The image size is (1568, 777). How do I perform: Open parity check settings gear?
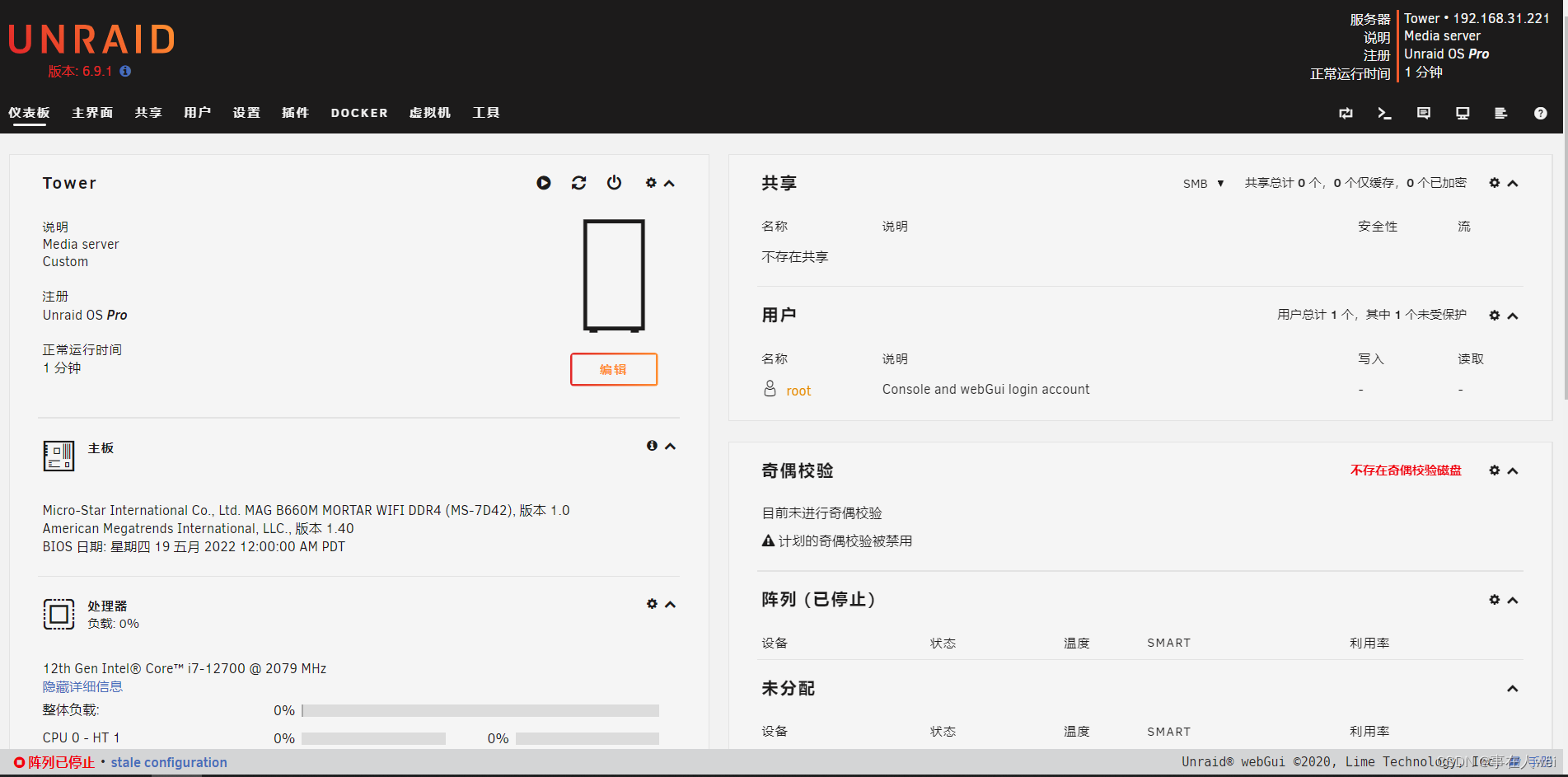[1495, 470]
